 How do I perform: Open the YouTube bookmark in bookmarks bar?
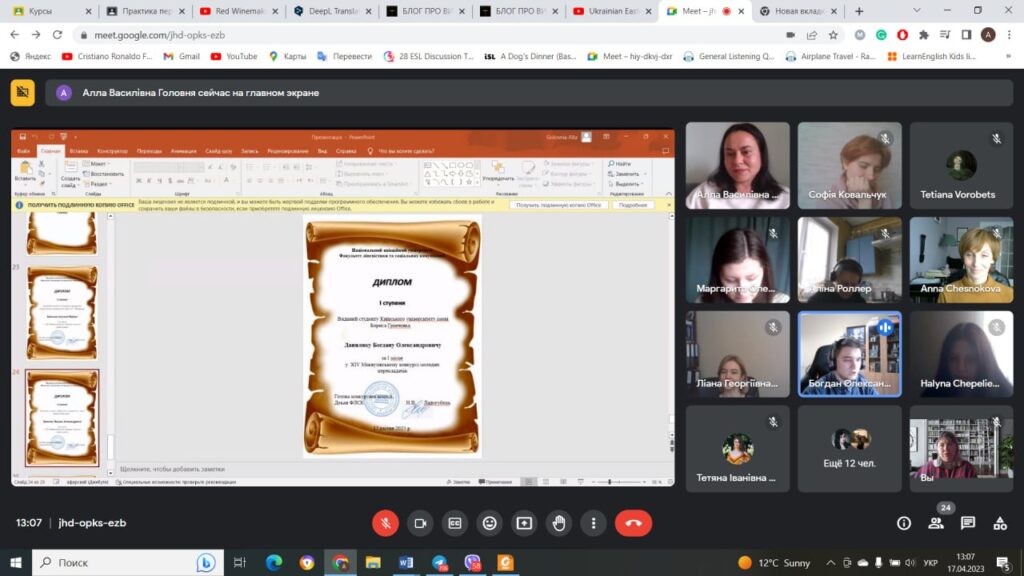234,57
